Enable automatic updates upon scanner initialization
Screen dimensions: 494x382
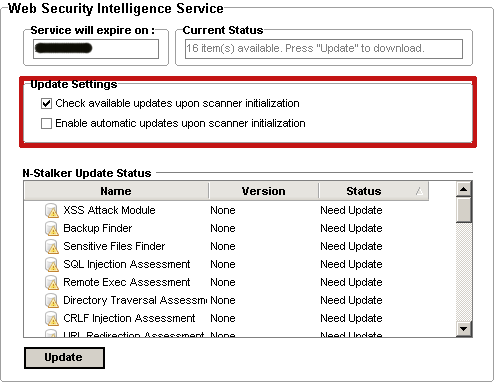(x=46, y=123)
